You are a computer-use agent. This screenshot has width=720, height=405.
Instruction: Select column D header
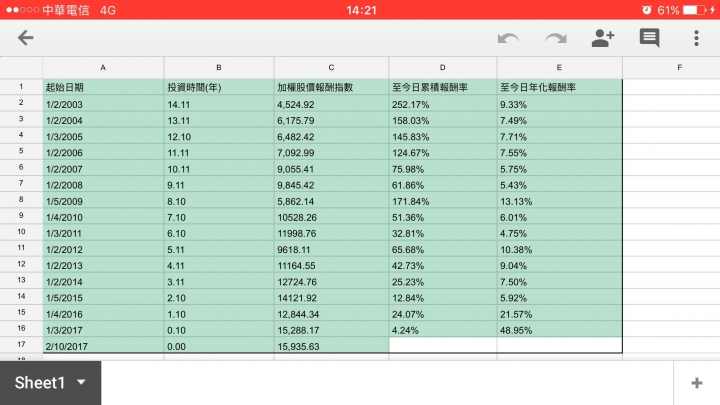(x=443, y=68)
